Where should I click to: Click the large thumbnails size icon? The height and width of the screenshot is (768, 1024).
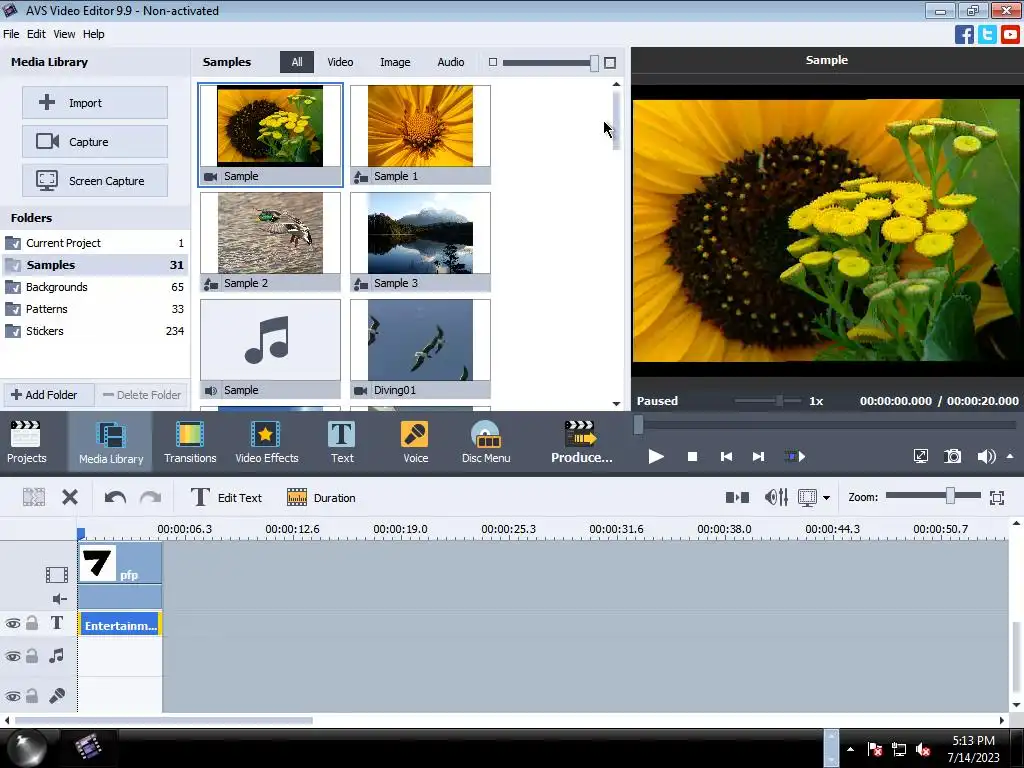610,63
